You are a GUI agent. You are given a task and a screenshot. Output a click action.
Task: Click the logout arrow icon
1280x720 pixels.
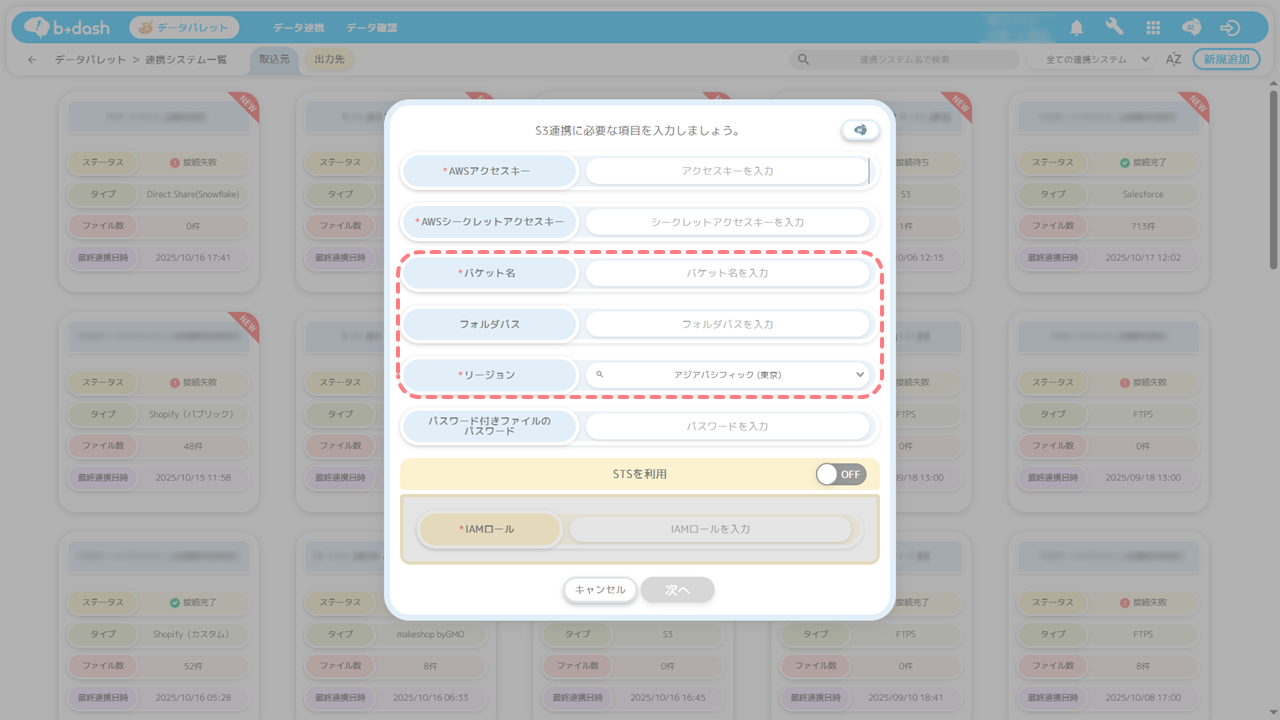coord(1230,28)
